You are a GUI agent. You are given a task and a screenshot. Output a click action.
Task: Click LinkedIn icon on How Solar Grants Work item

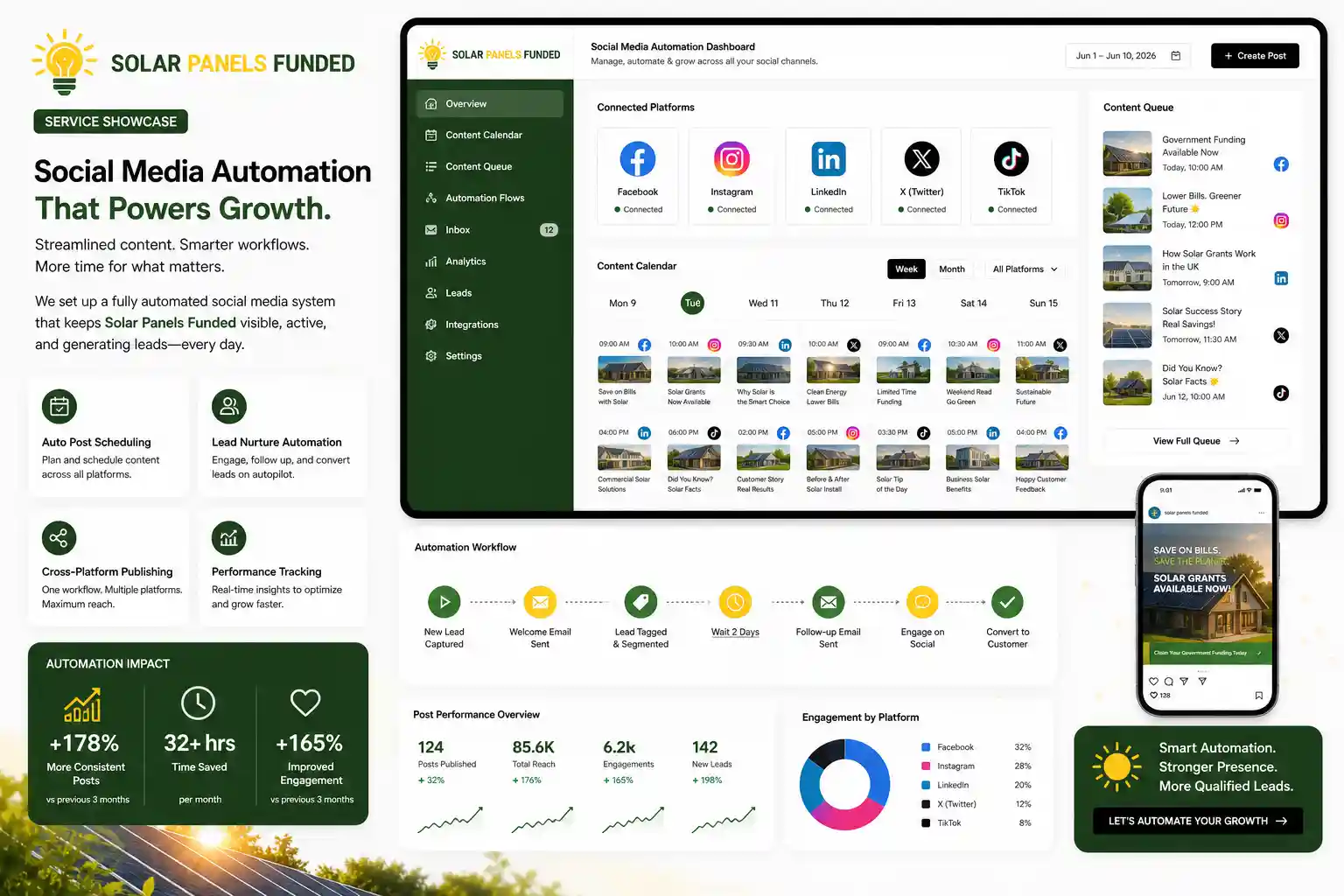[x=1281, y=278]
